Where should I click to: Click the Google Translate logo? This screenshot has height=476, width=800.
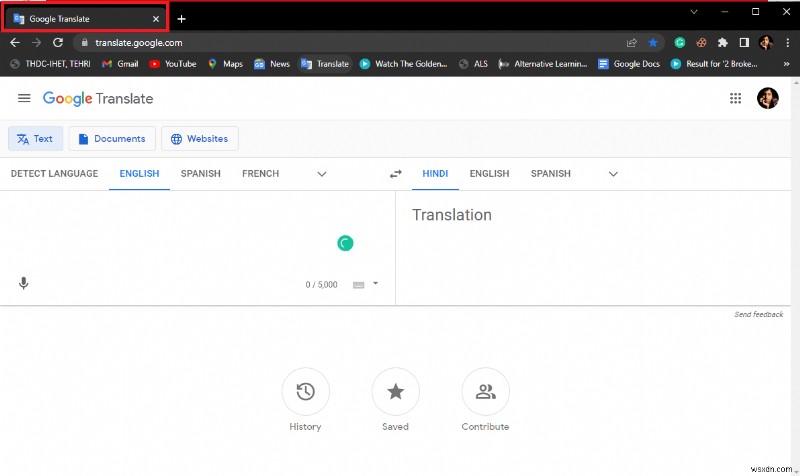[x=98, y=98]
